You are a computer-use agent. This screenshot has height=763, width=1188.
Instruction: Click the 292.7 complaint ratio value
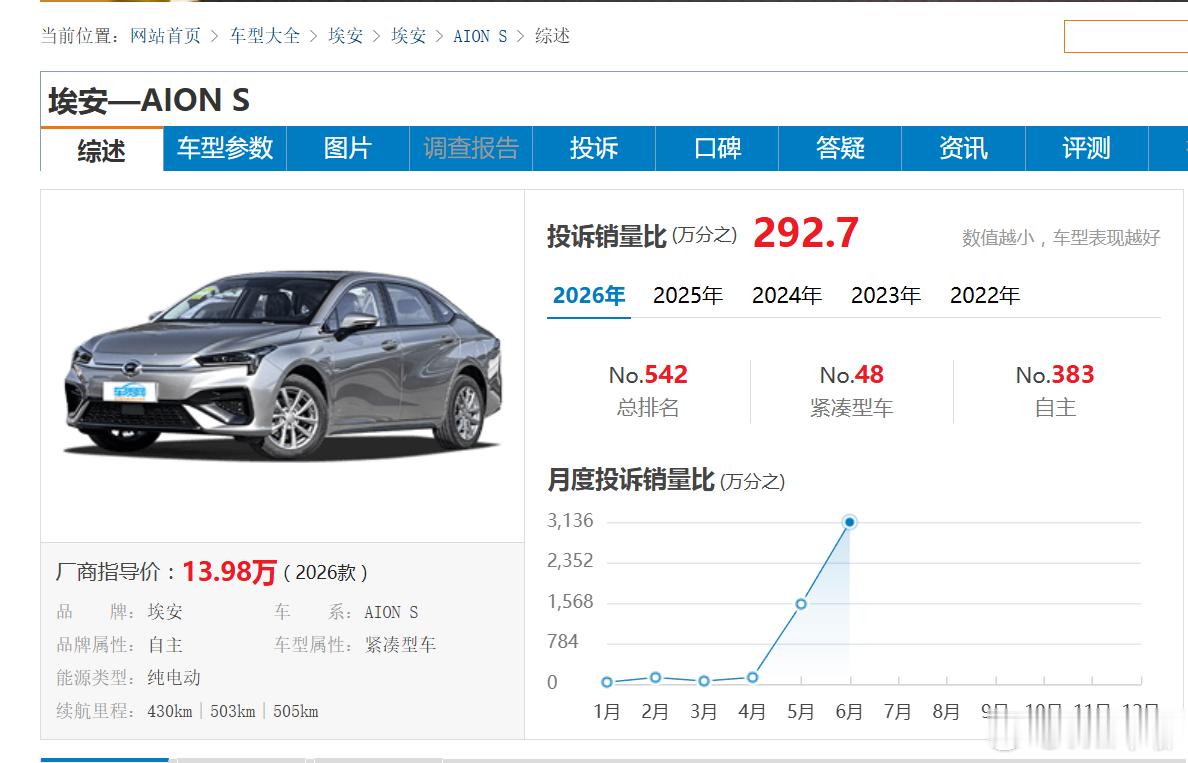click(x=806, y=233)
